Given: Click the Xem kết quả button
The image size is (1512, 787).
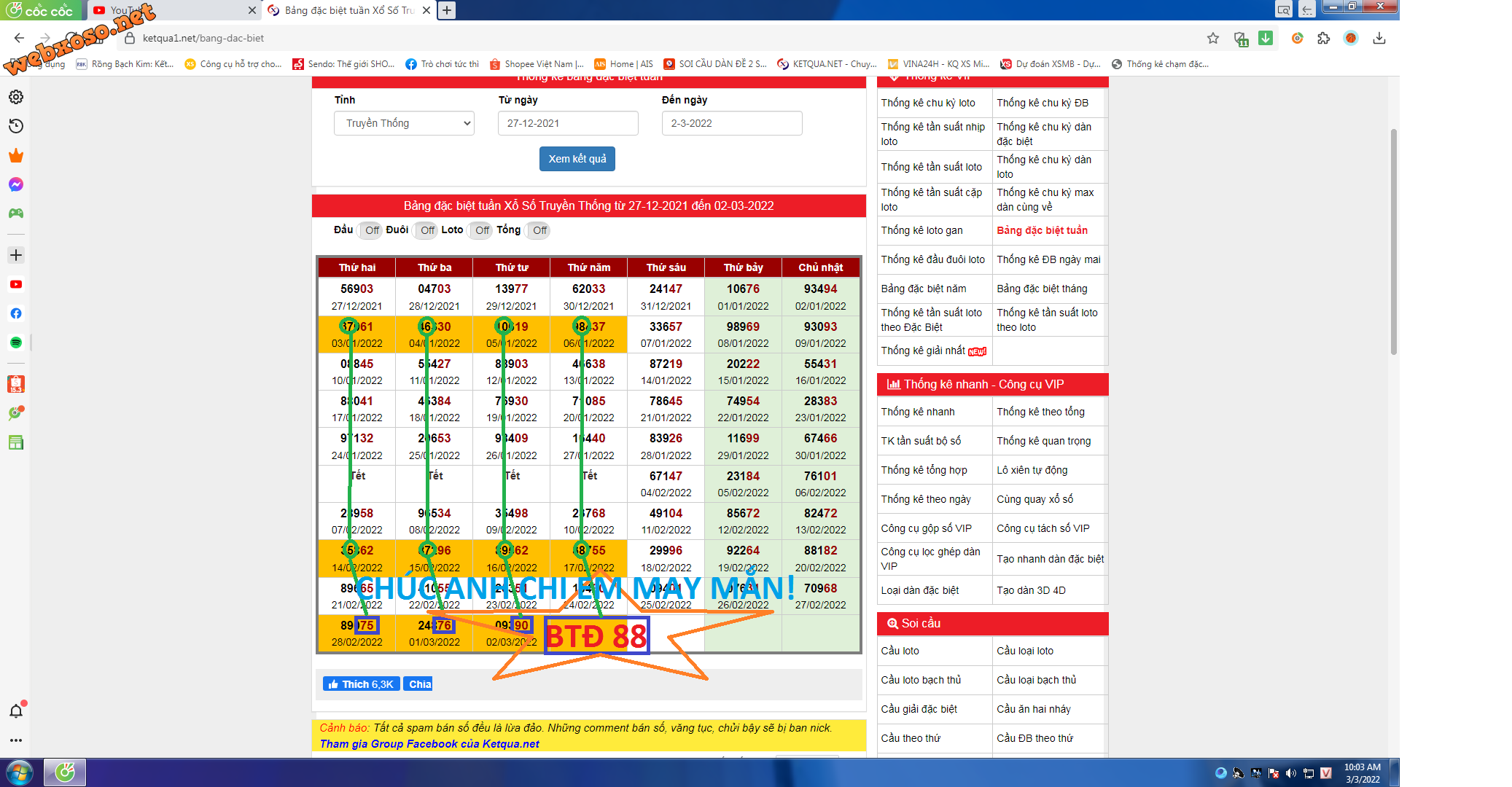Looking at the screenshot, I should click(577, 159).
